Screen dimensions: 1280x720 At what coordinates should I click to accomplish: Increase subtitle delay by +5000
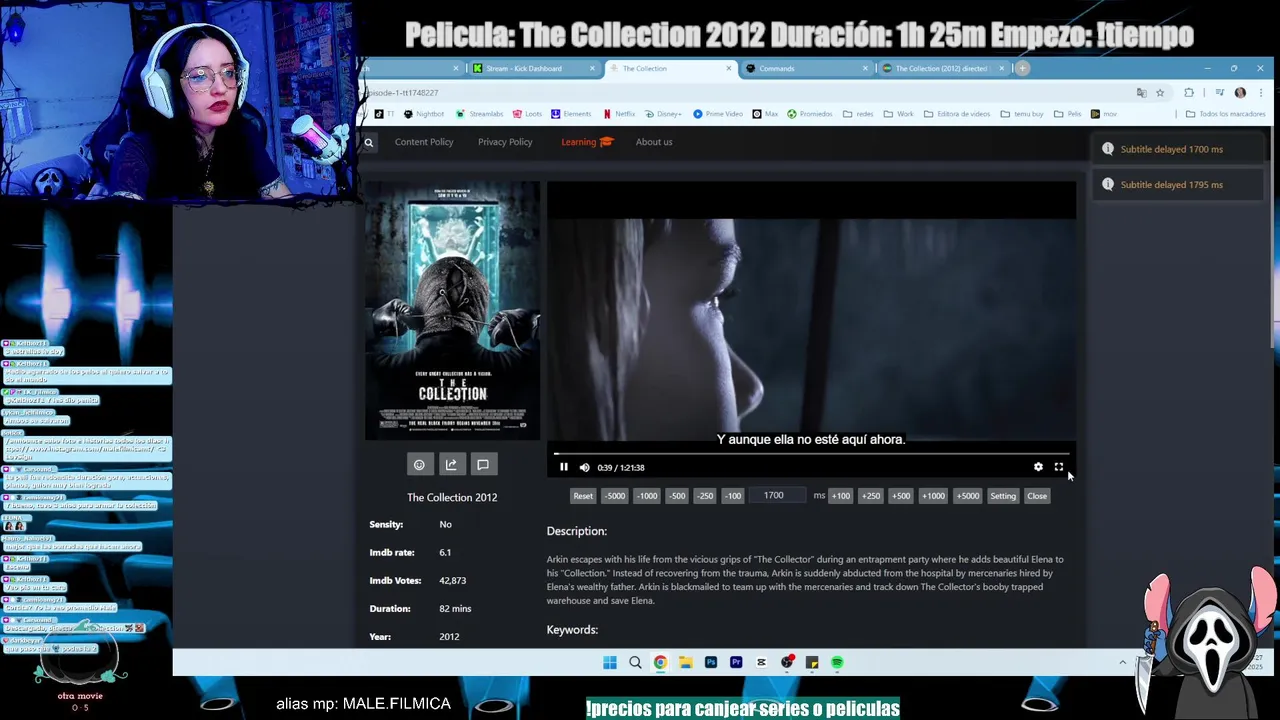(x=967, y=496)
